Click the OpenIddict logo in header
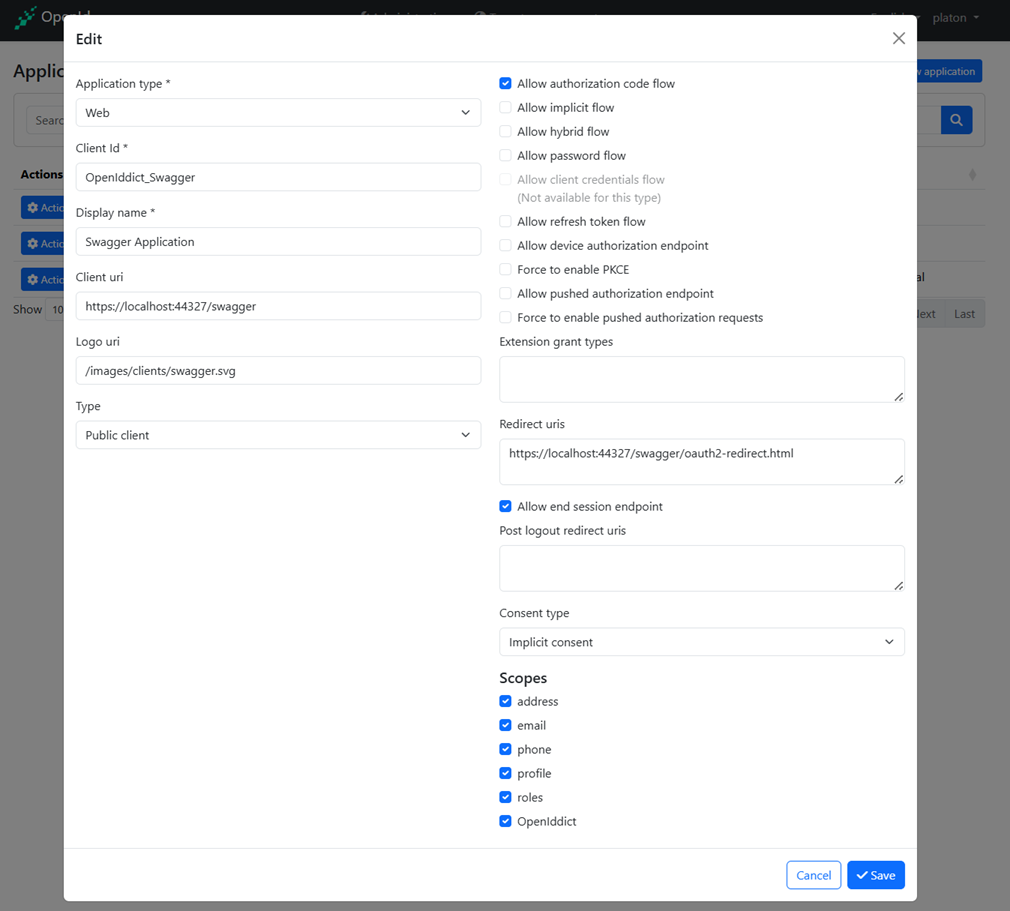The image size is (1010, 911). pos(25,17)
